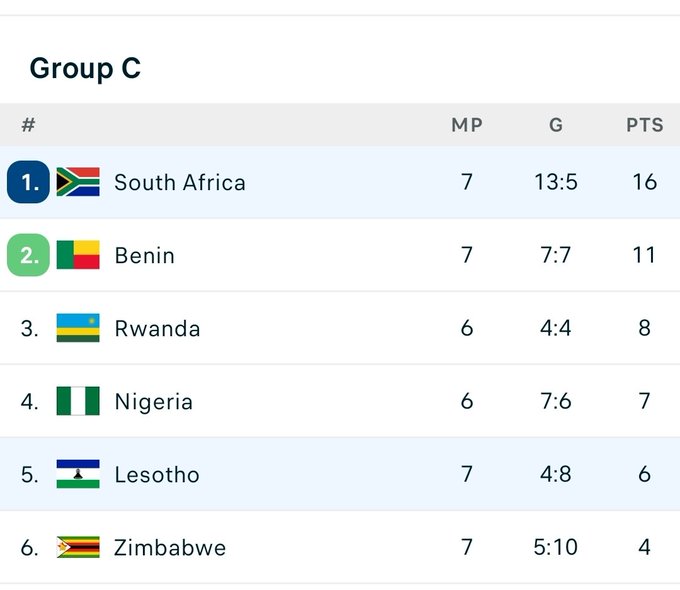Screen dimensions: 680x590
Task: Click the Zimbabwe flag icon
Action: pos(78,547)
